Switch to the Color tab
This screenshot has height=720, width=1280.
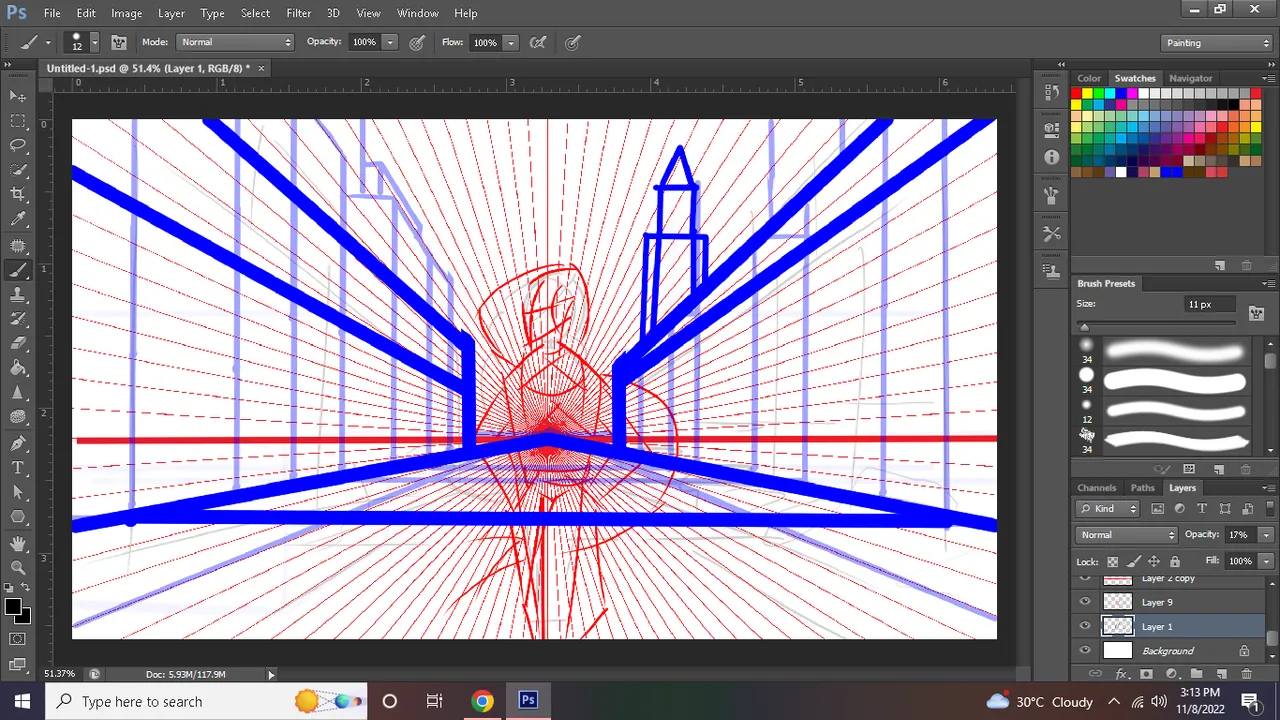tap(1089, 78)
